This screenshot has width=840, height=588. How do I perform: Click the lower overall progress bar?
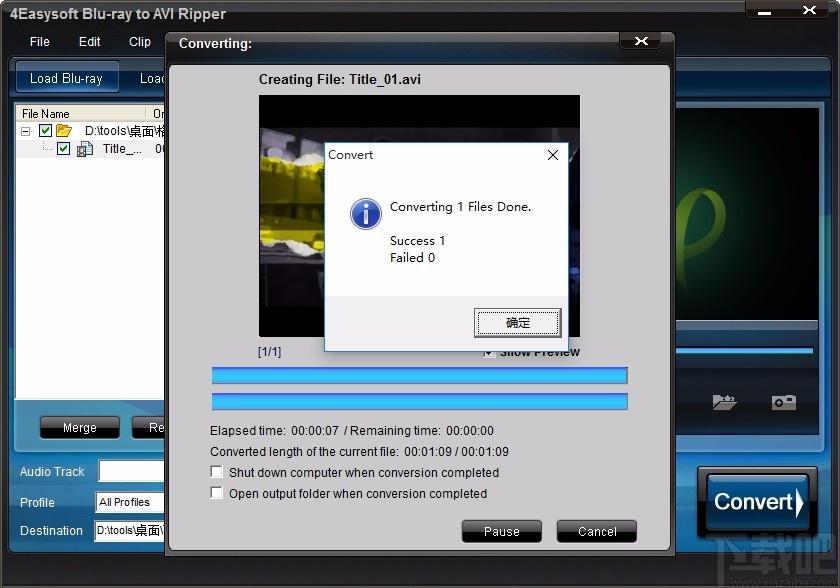point(419,402)
